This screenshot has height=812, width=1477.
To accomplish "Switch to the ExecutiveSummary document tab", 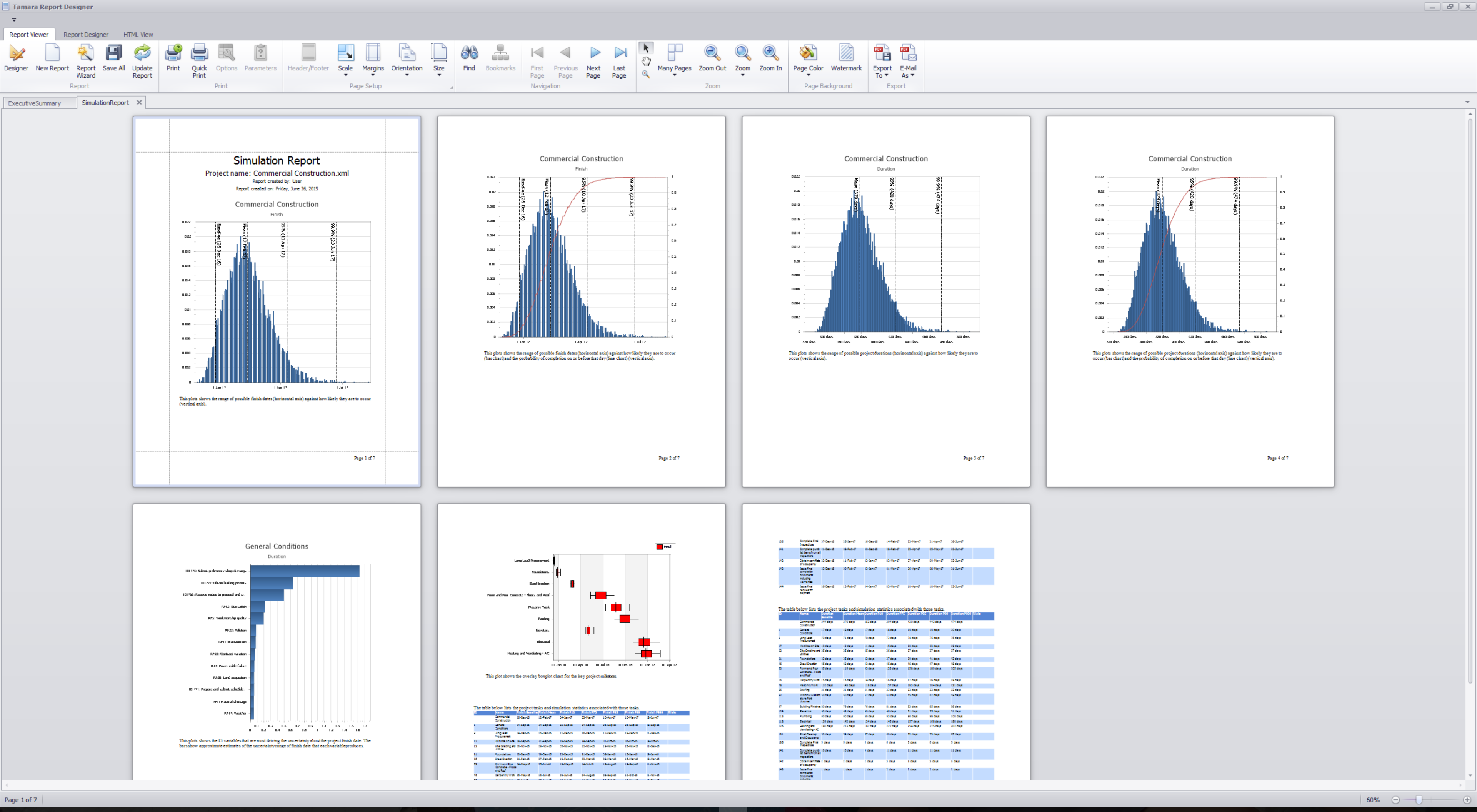I will pyautogui.click(x=34, y=103).
